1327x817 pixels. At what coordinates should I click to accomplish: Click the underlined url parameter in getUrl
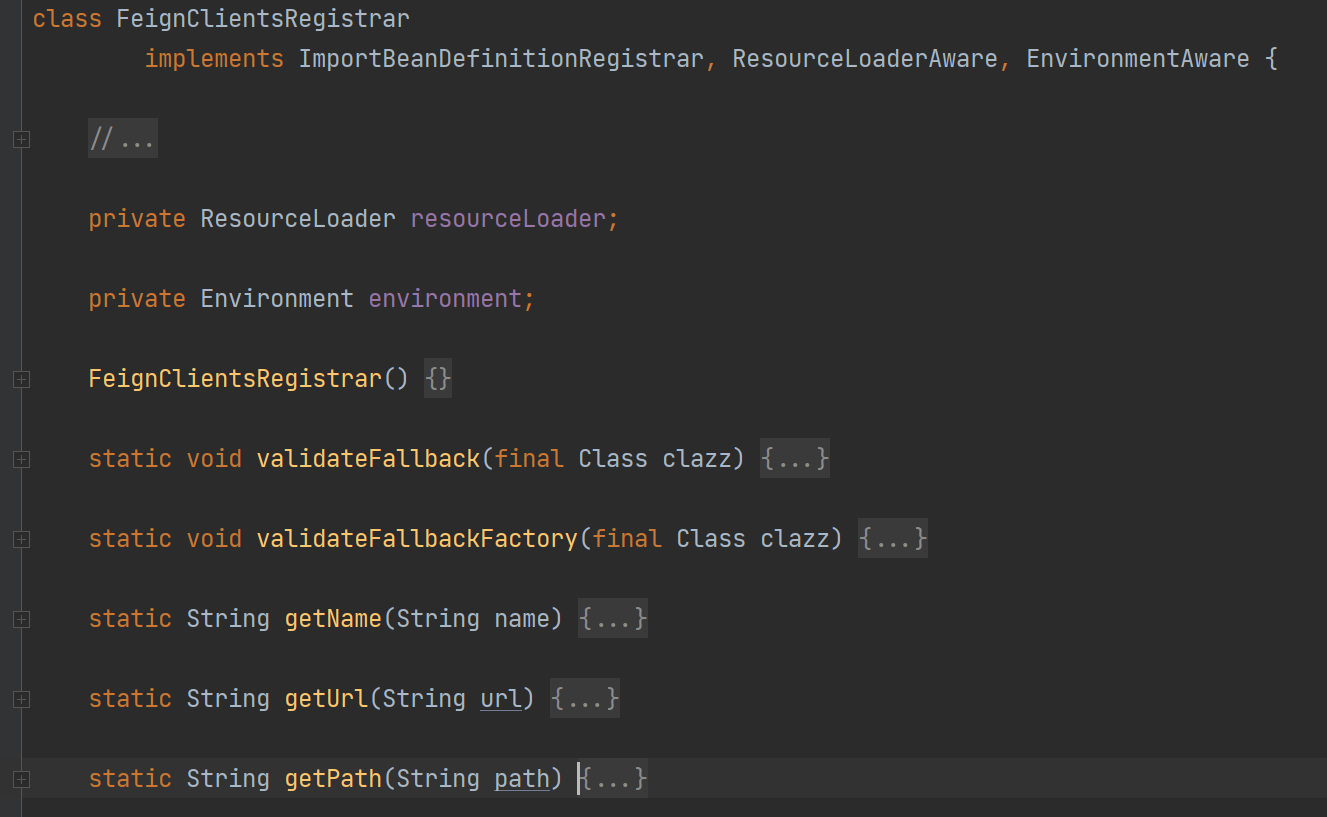501,699
